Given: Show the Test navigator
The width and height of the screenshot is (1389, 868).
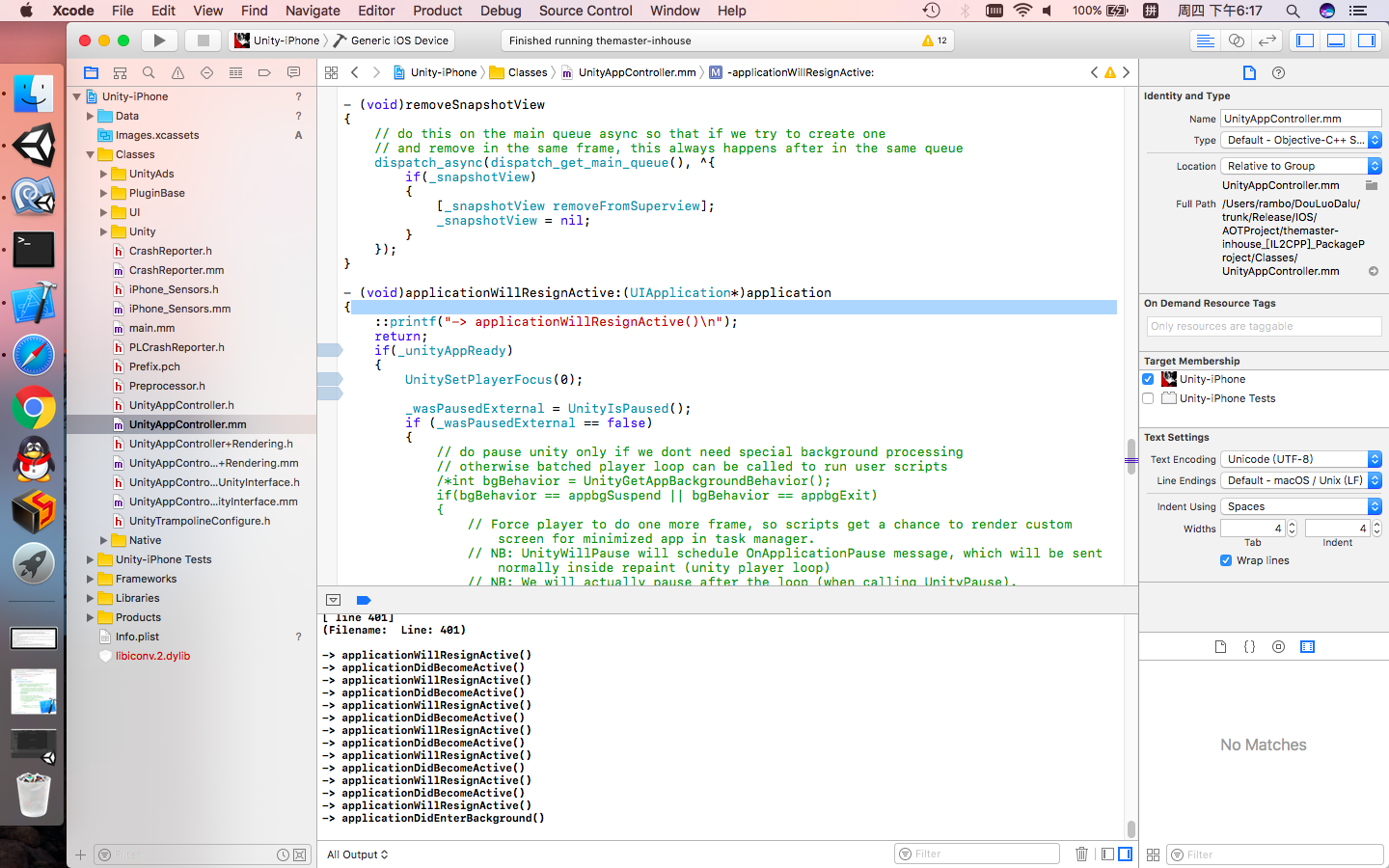Looking at the screenshot, I should click(x=206, y=73).
